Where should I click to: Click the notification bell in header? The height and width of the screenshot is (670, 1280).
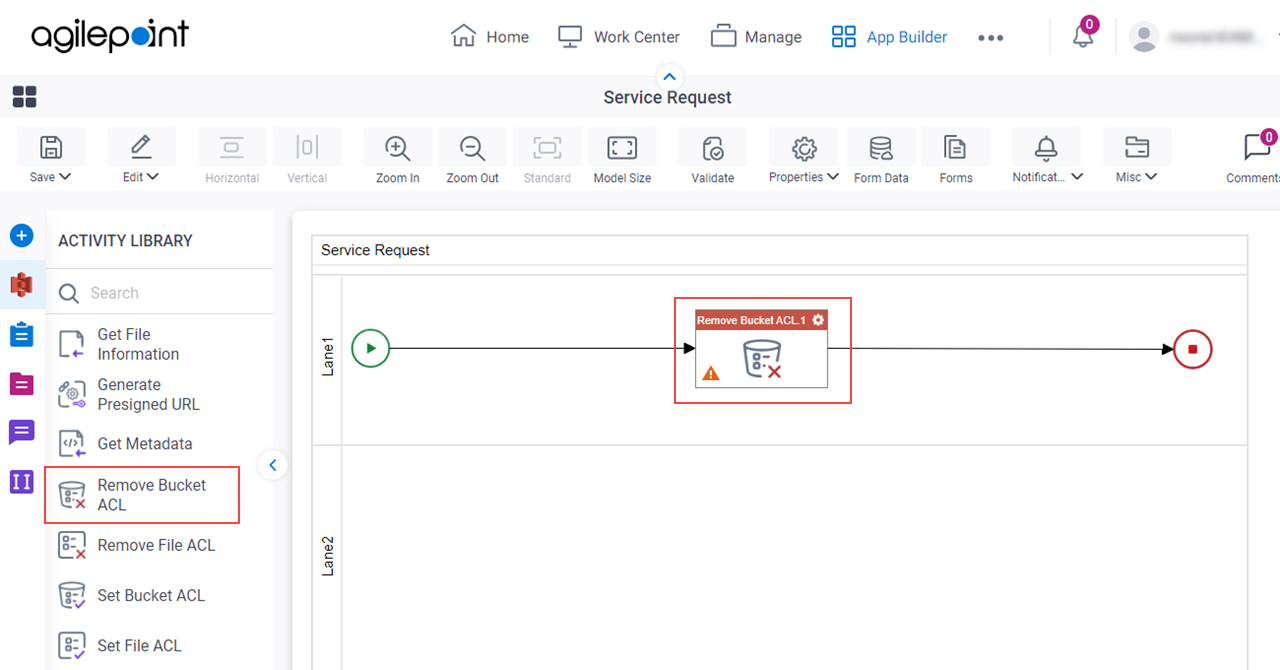[x=1083, y=37]
